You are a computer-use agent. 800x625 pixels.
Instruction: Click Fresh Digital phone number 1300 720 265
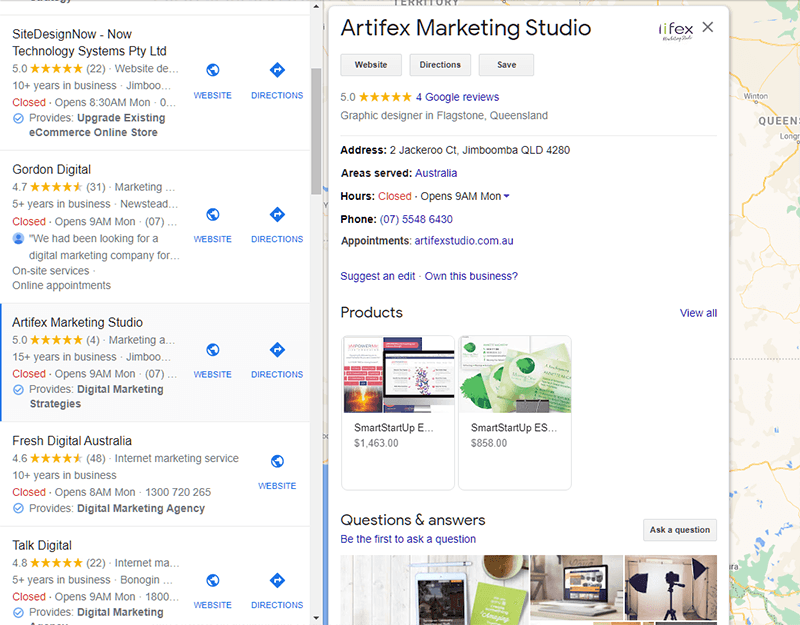coord(178,492)
